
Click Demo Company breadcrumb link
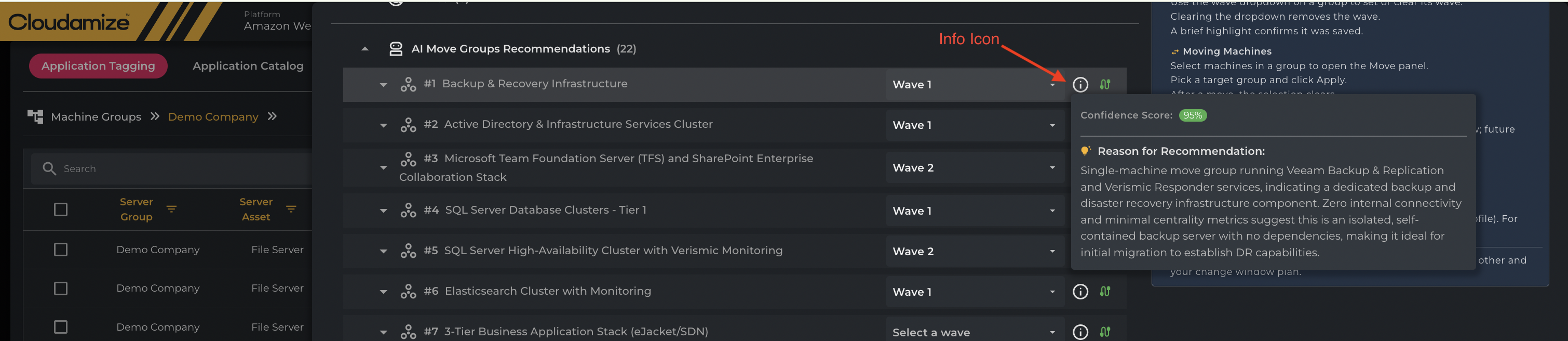213,117
